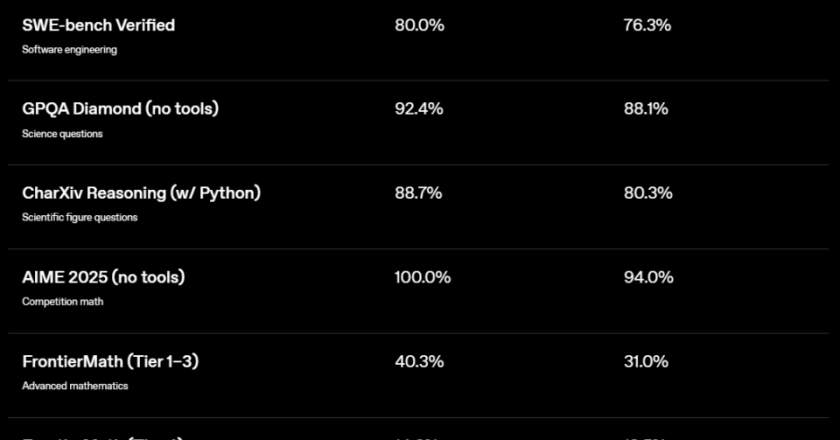Select the Software engineering subtitle
The width and height of the screenshot is (840, 440).
coord(69,49)
